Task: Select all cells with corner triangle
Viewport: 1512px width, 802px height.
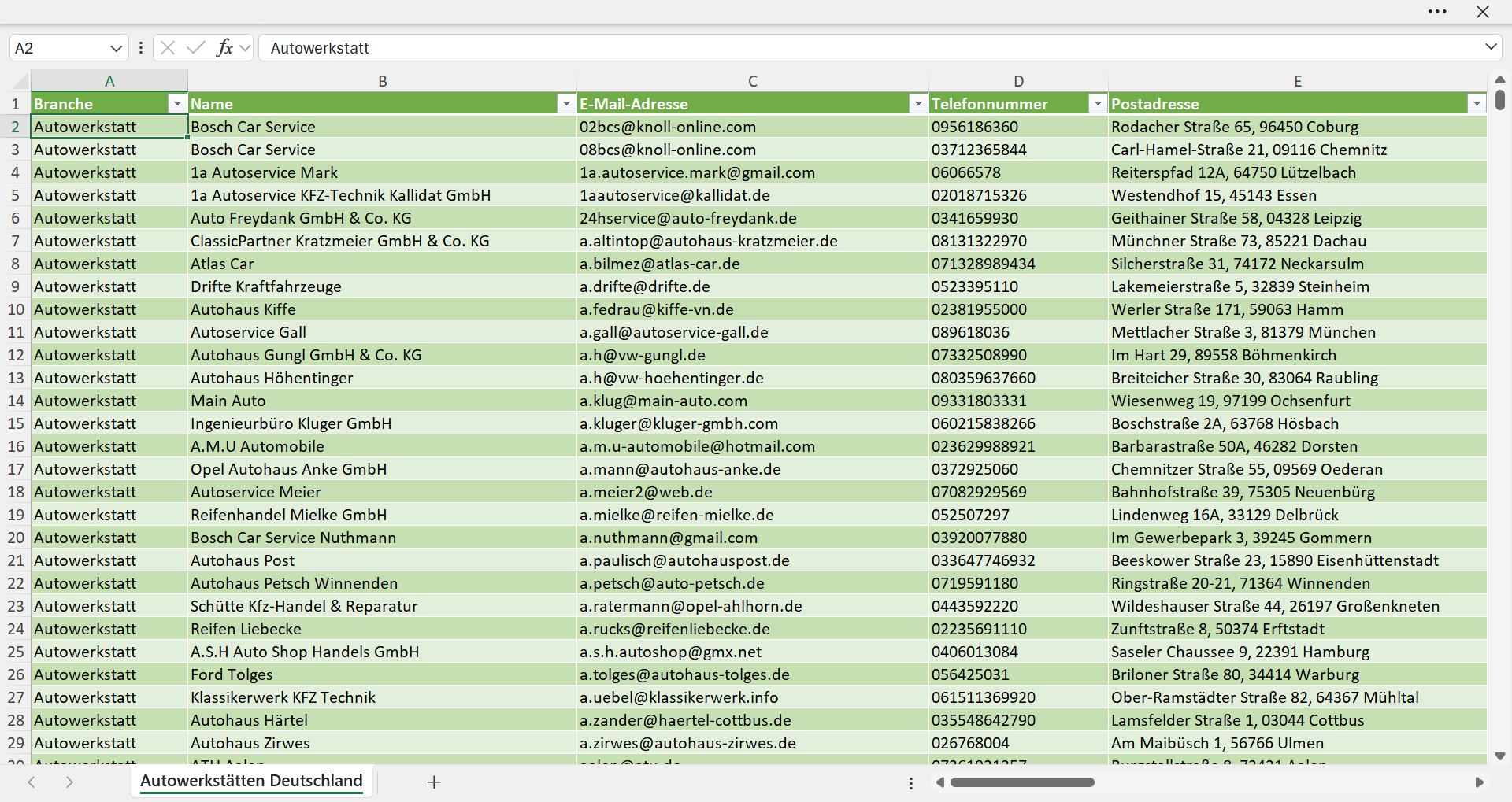Action: [x=21, y=81]
